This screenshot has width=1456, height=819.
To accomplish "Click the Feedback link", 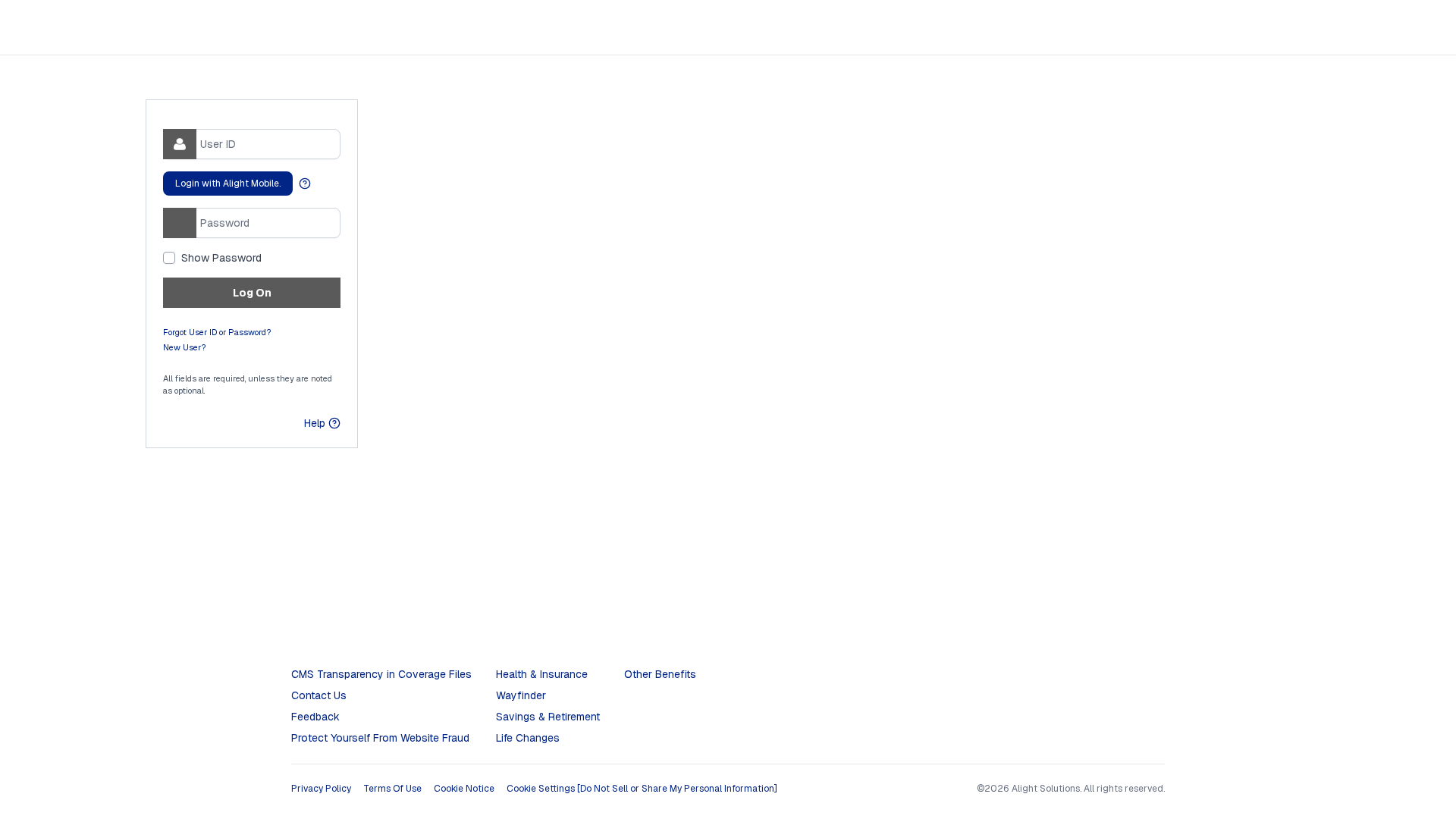I will coord(315,717).
